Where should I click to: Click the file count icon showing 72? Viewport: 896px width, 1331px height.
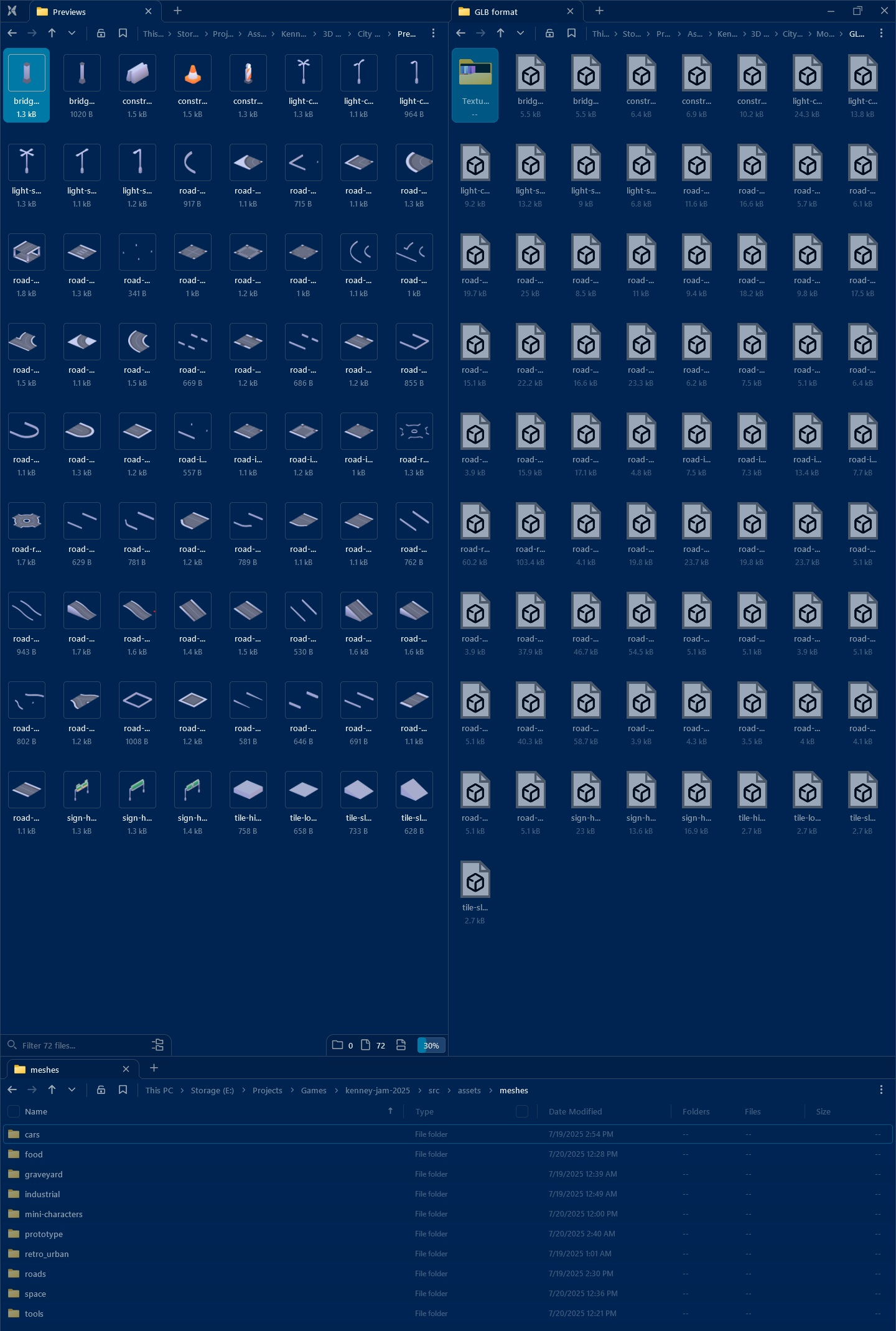click(x=366, y=1045)
